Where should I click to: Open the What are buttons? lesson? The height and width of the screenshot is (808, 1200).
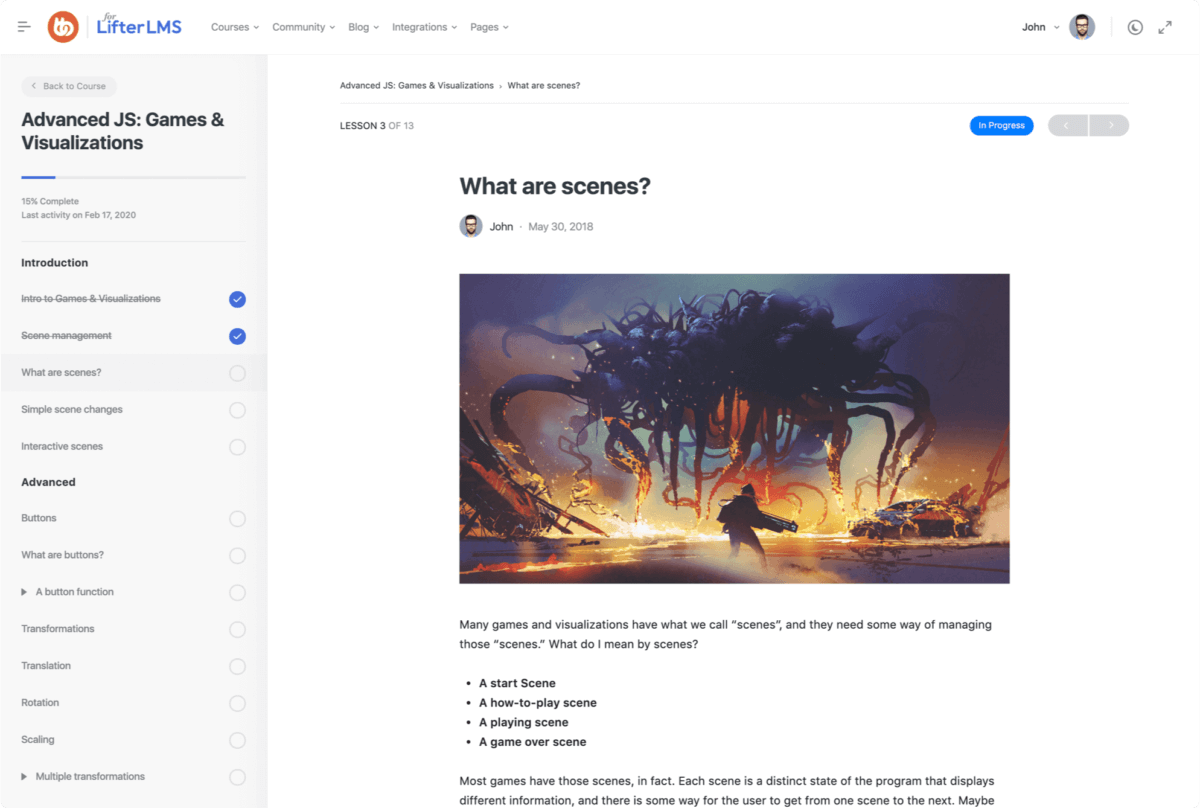62,555
